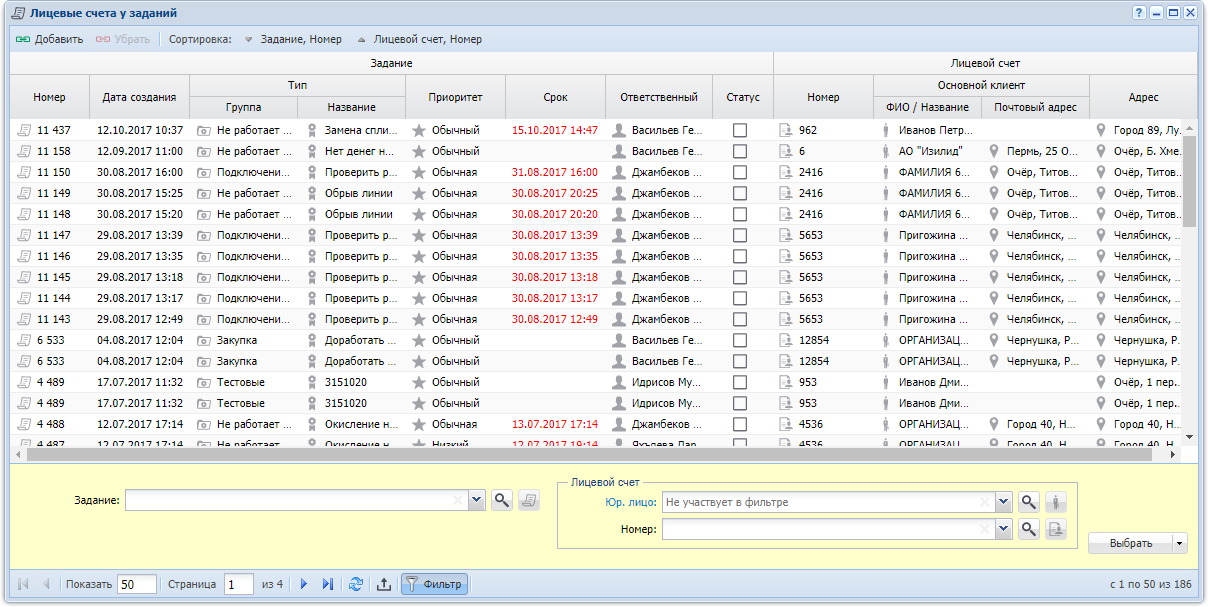Open help with the question mark icon
1208x607 pixels.
point(1139,13)
